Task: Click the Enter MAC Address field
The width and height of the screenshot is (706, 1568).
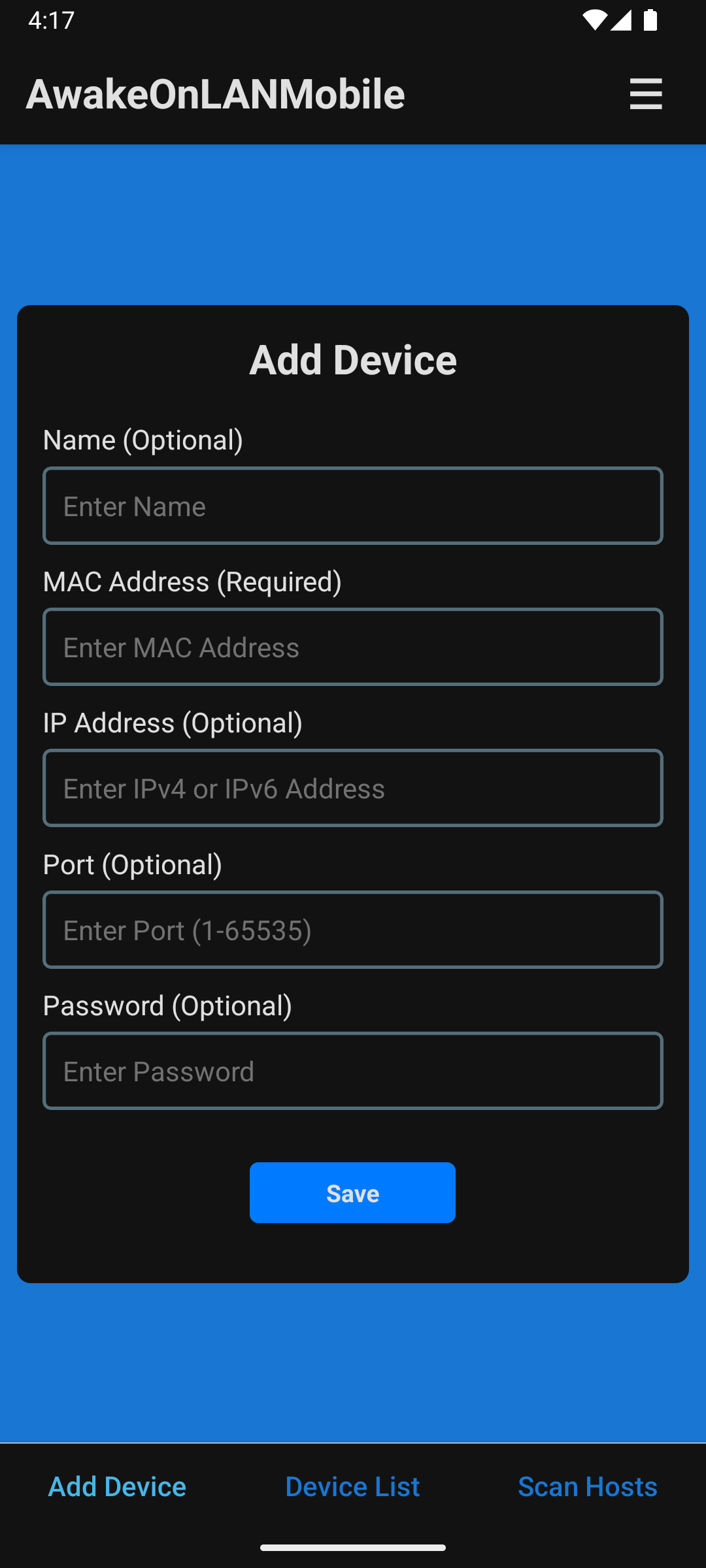Action: tap(353, 647)
